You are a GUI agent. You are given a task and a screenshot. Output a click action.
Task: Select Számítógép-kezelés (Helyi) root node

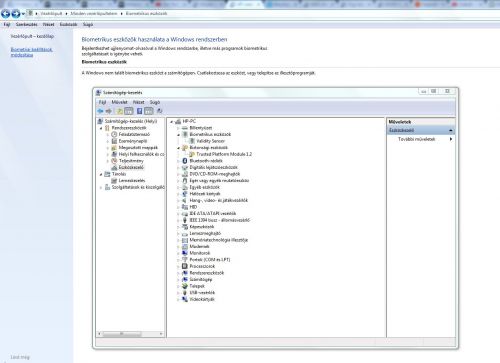131,121
